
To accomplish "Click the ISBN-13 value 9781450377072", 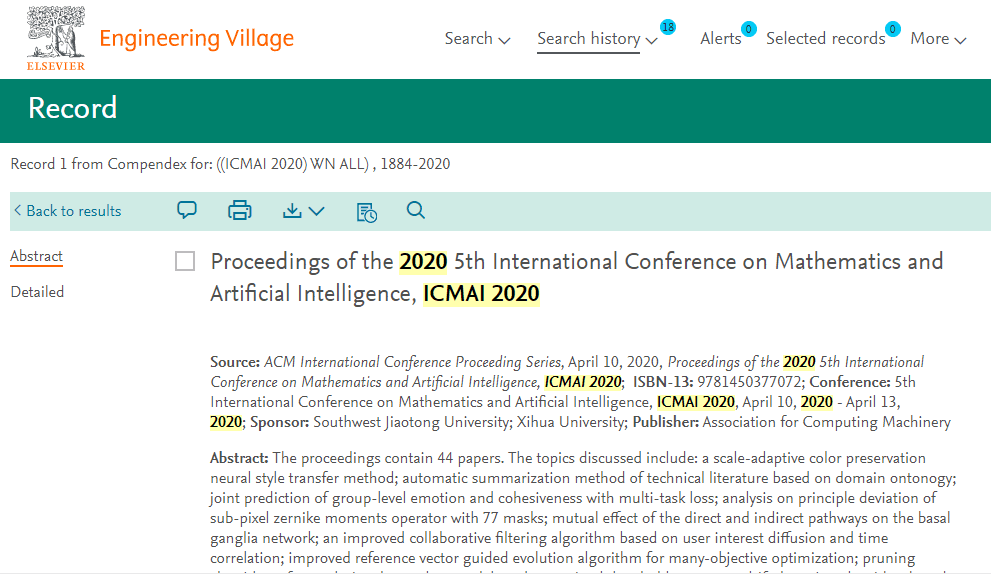I will click(x=750, y=382).
